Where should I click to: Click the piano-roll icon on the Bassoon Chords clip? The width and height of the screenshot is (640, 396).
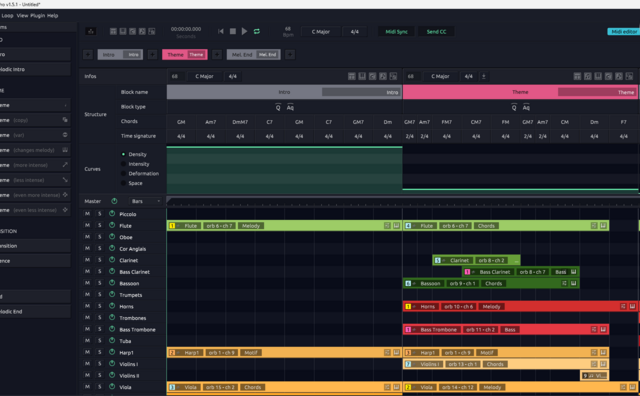tap(573, 283)
